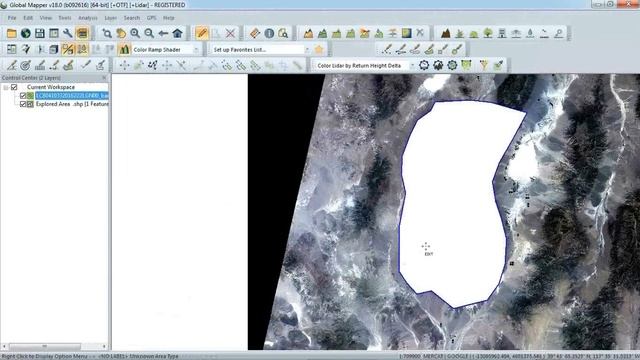Select the highlighted raster layer row
This screenshot has width=640, height=360.
click(72, 96)
